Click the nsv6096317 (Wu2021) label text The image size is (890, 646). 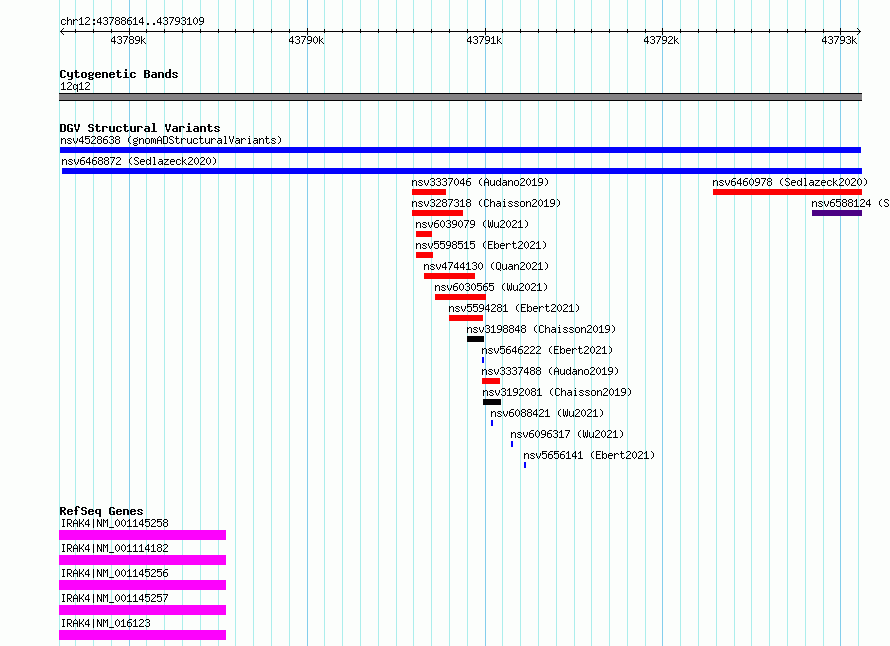[567, 434]
